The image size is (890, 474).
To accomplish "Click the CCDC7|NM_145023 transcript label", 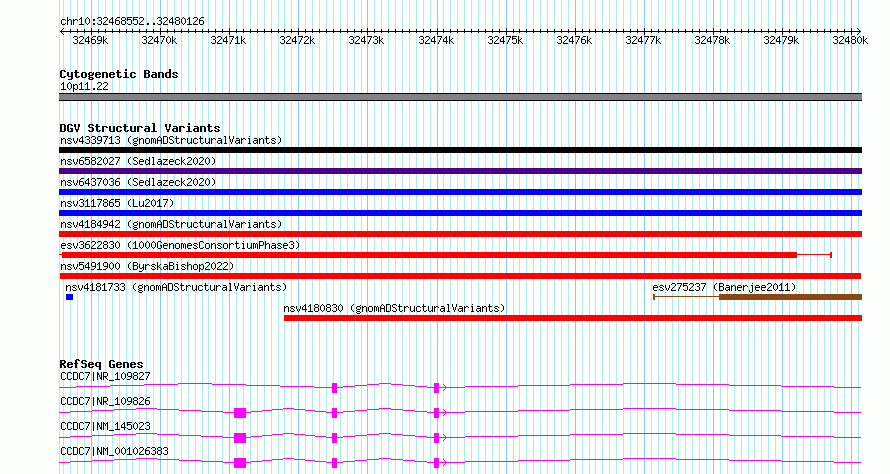I will (105, 426).
